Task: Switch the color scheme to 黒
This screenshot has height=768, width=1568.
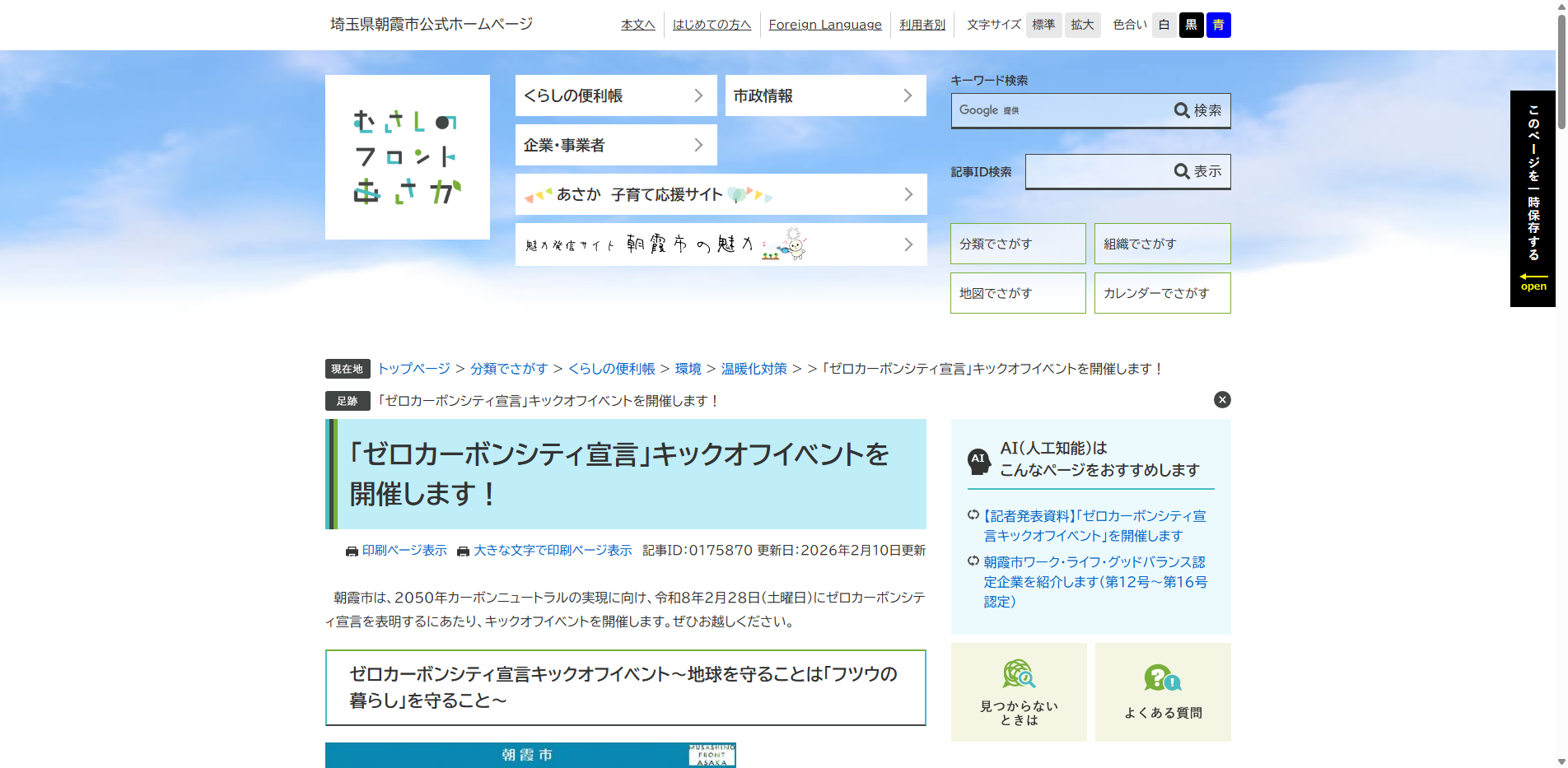Action: pos(1191,25)
